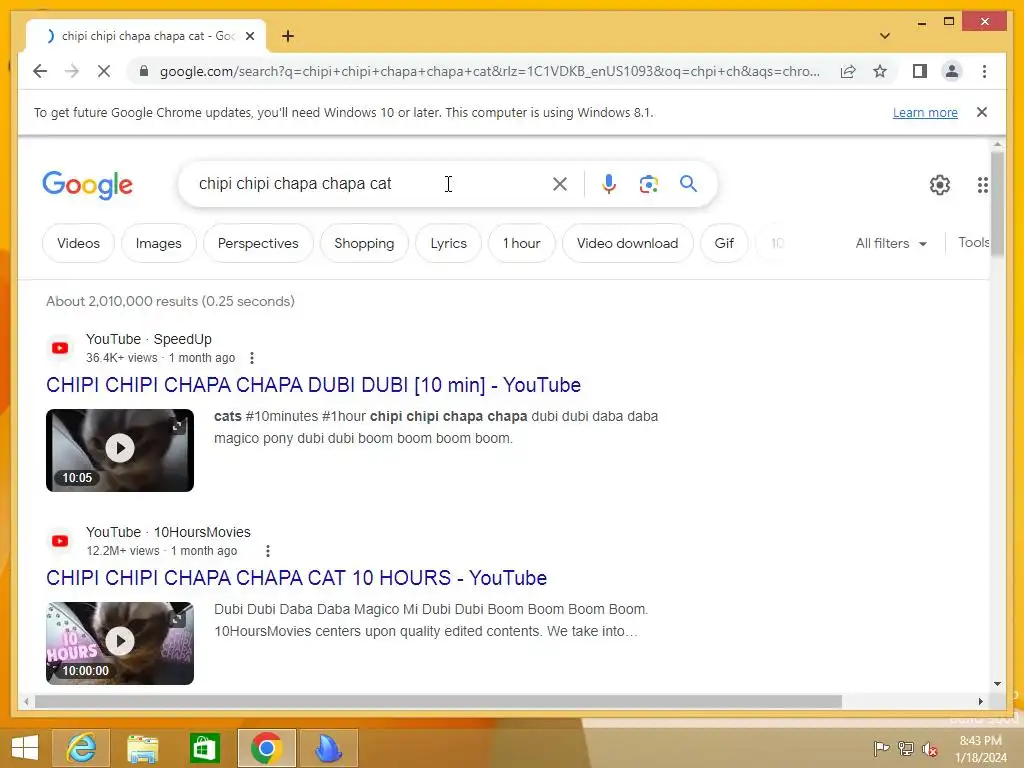Open options for 10HoursMovies result

[x=268, y=551]
